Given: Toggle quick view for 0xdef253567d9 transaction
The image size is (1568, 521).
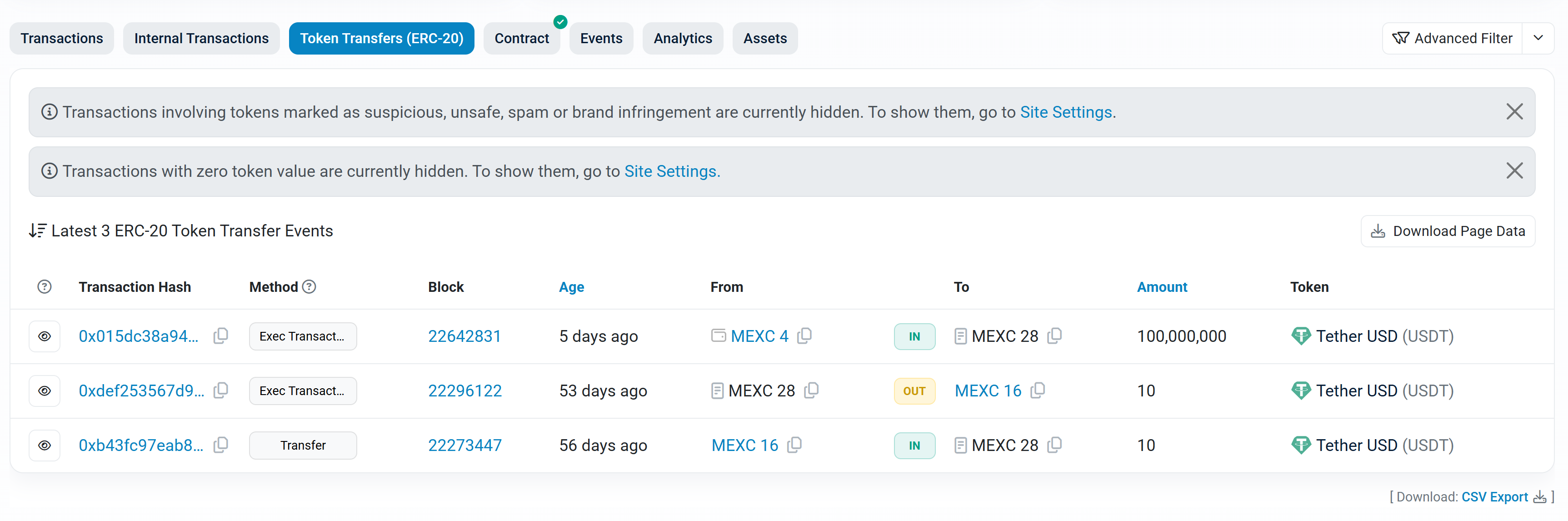Looking at the screenshot, I should click(x=45, y=391).
